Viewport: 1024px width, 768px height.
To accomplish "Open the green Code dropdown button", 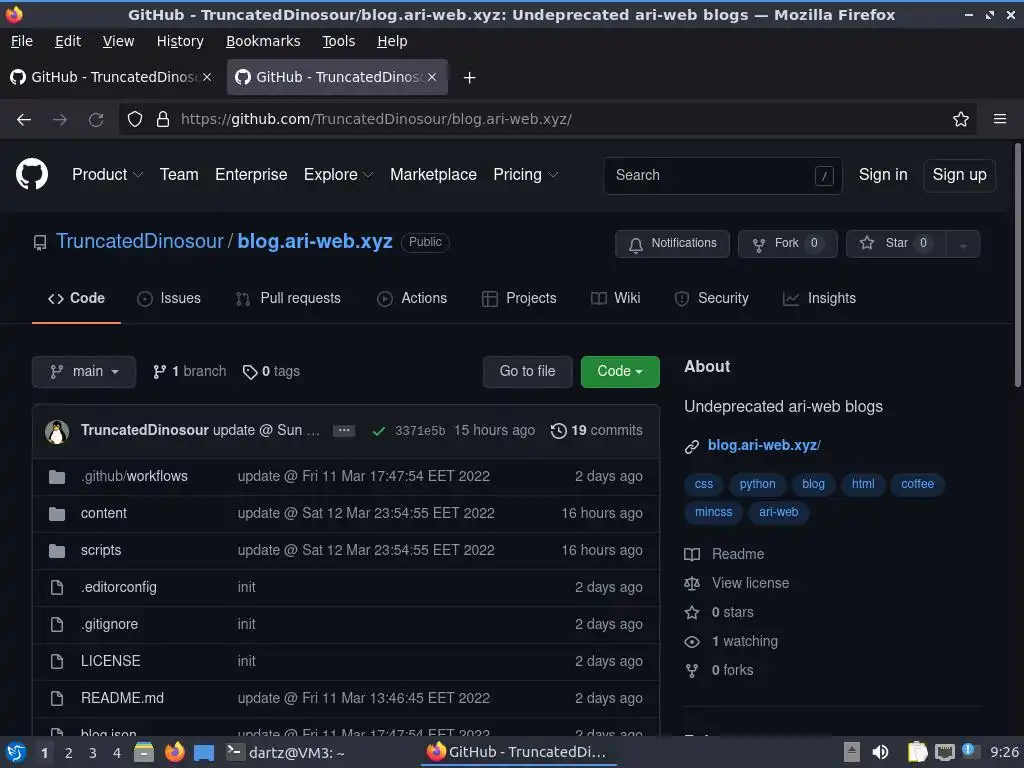I will [x=620, y=372].
